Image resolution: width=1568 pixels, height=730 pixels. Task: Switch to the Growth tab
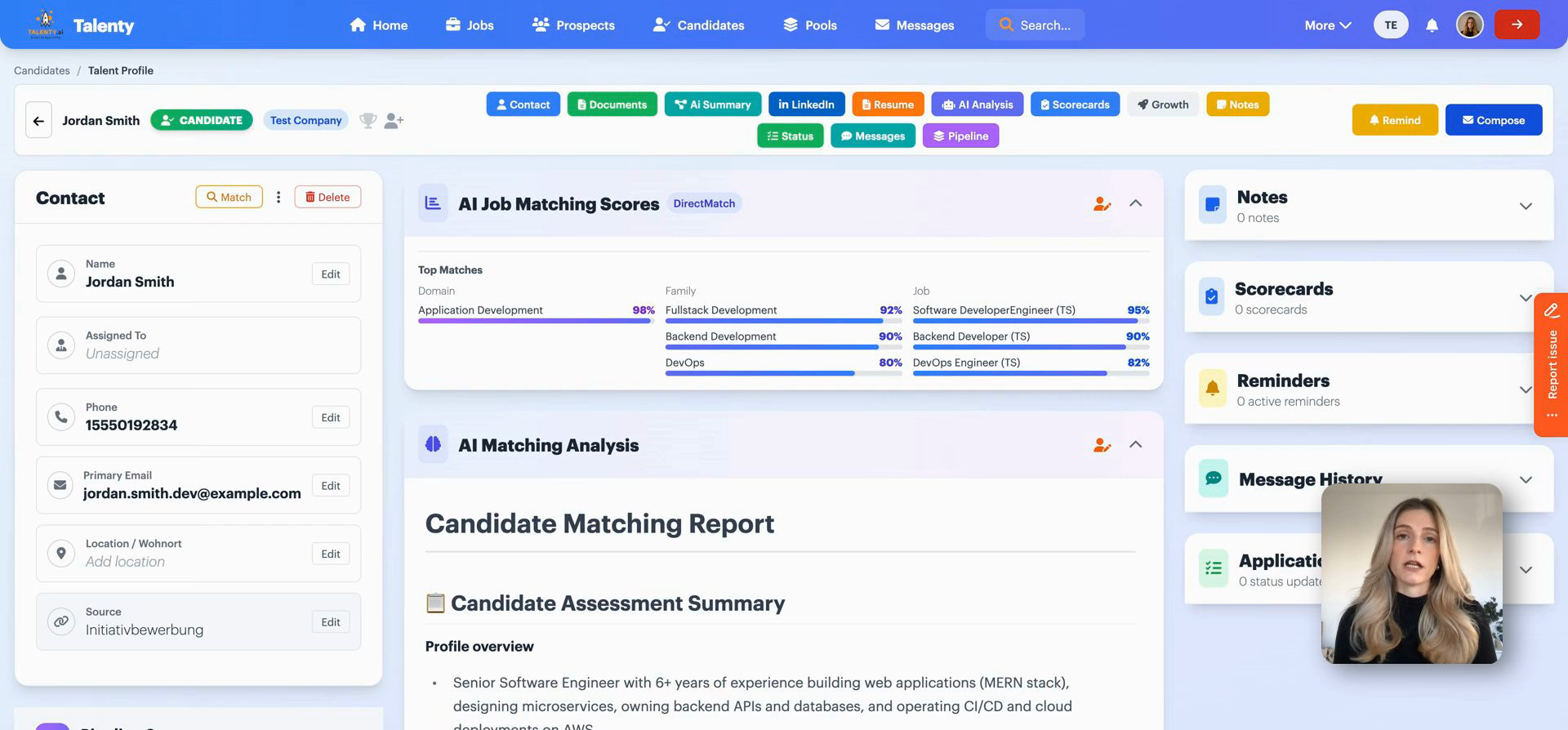click(1163, 105)
